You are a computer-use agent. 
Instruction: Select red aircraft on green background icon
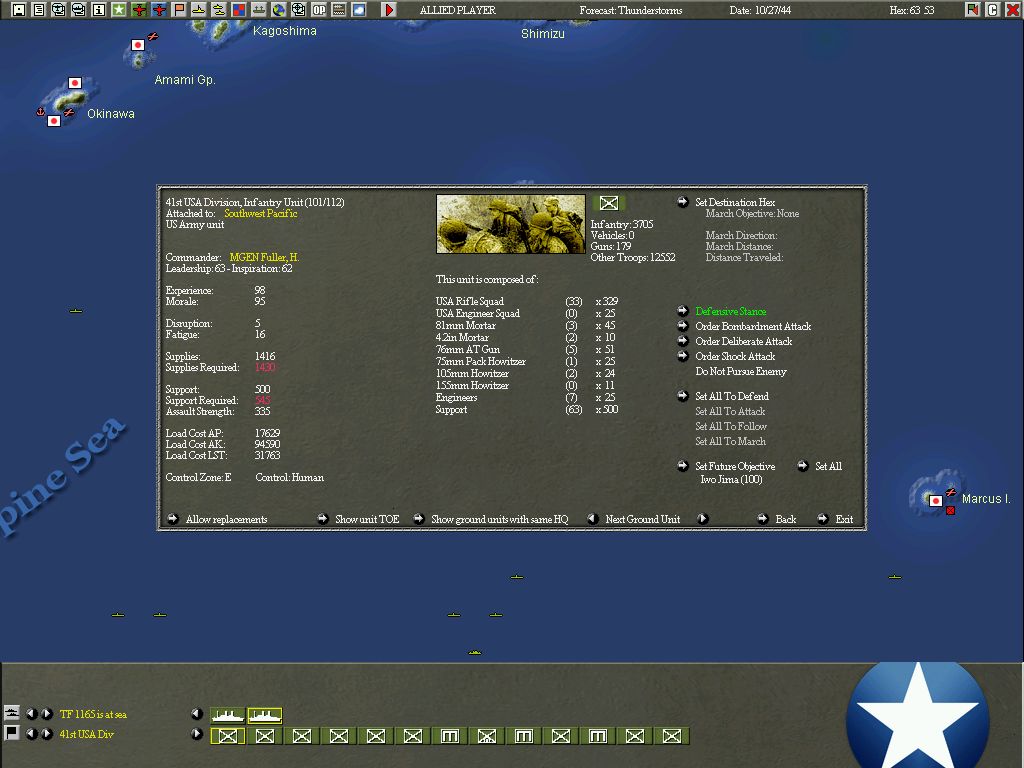[138, 10]
